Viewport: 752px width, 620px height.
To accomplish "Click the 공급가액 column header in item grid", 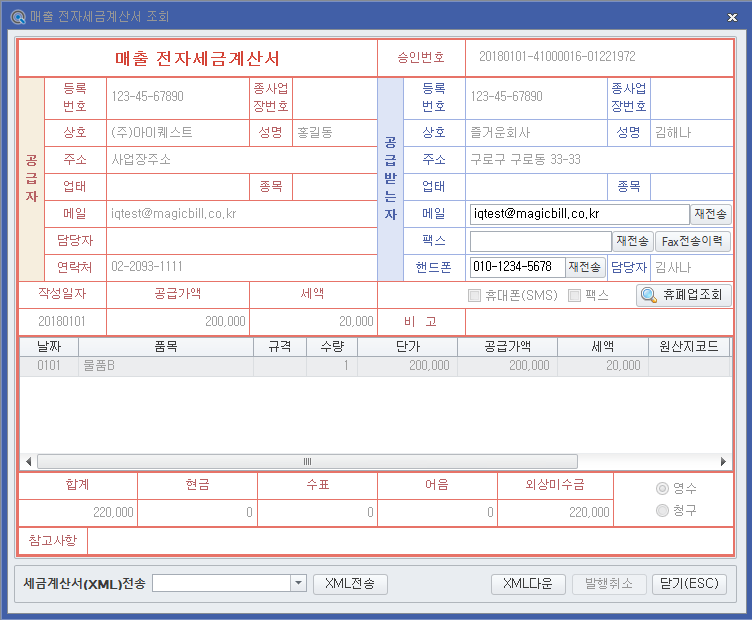I will [x=507, y=347].
